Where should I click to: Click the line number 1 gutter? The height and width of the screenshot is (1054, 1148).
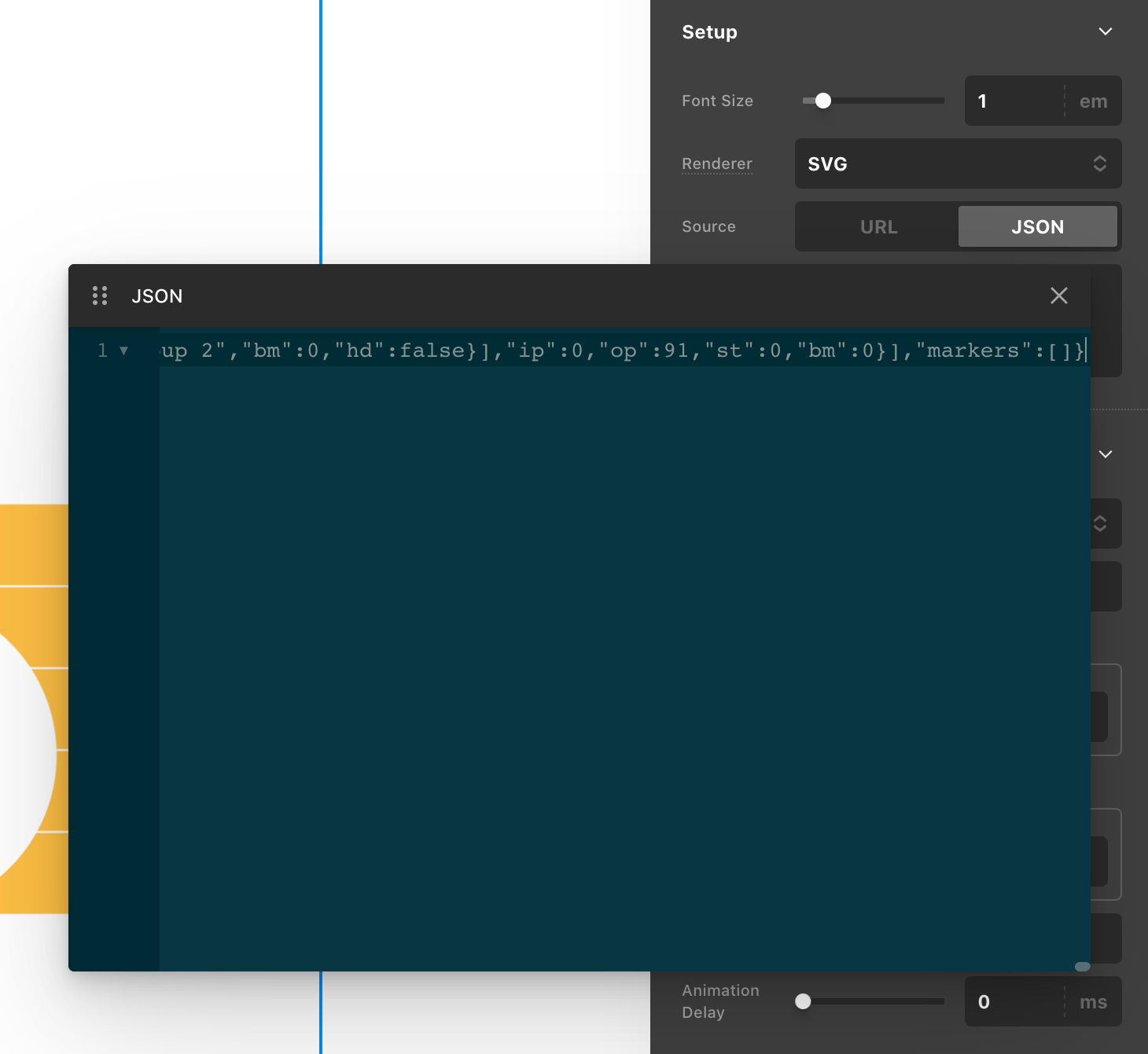(102, 351)
